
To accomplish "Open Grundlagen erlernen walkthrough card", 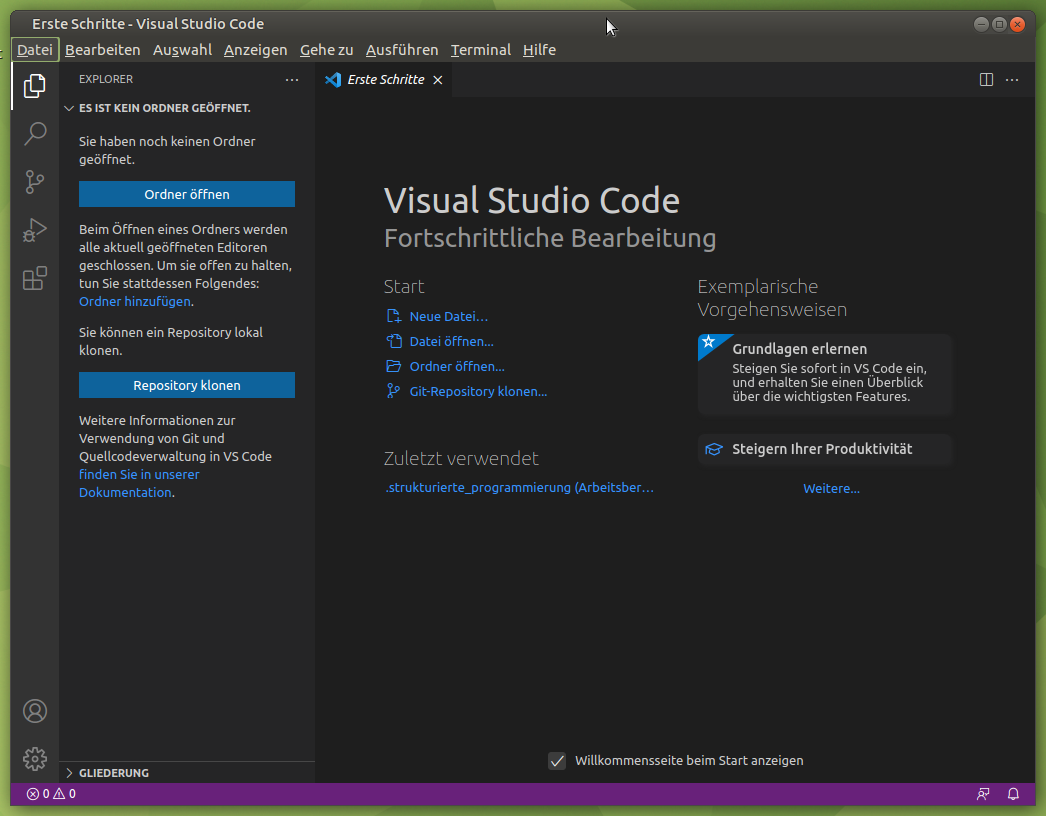I will (x=825, y=374).
